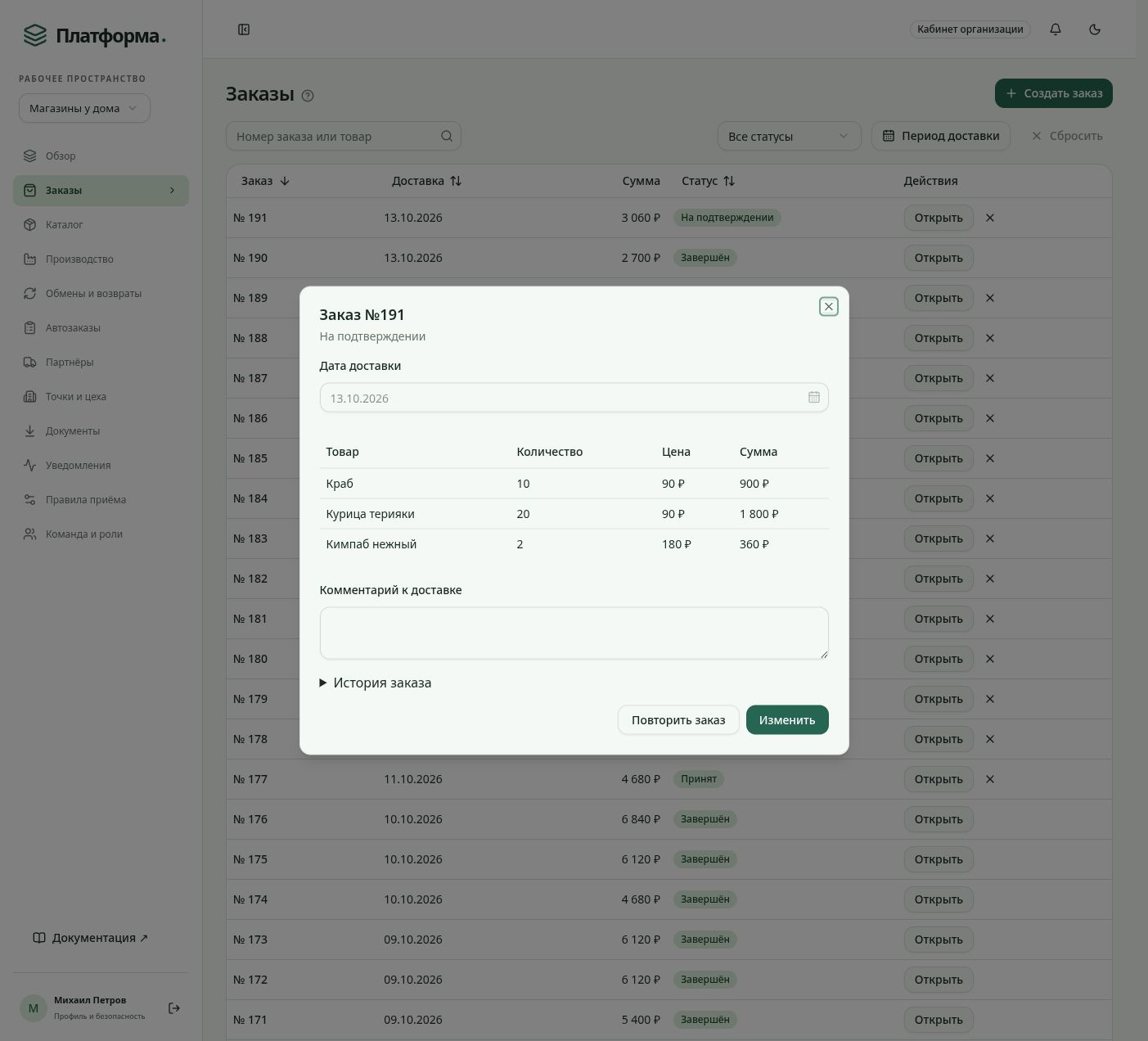This screenshot has height=1041, width=1148.
Task: Open the Все статусы filter dropdown
Action: pyautogui.click(x=790, y=136)
